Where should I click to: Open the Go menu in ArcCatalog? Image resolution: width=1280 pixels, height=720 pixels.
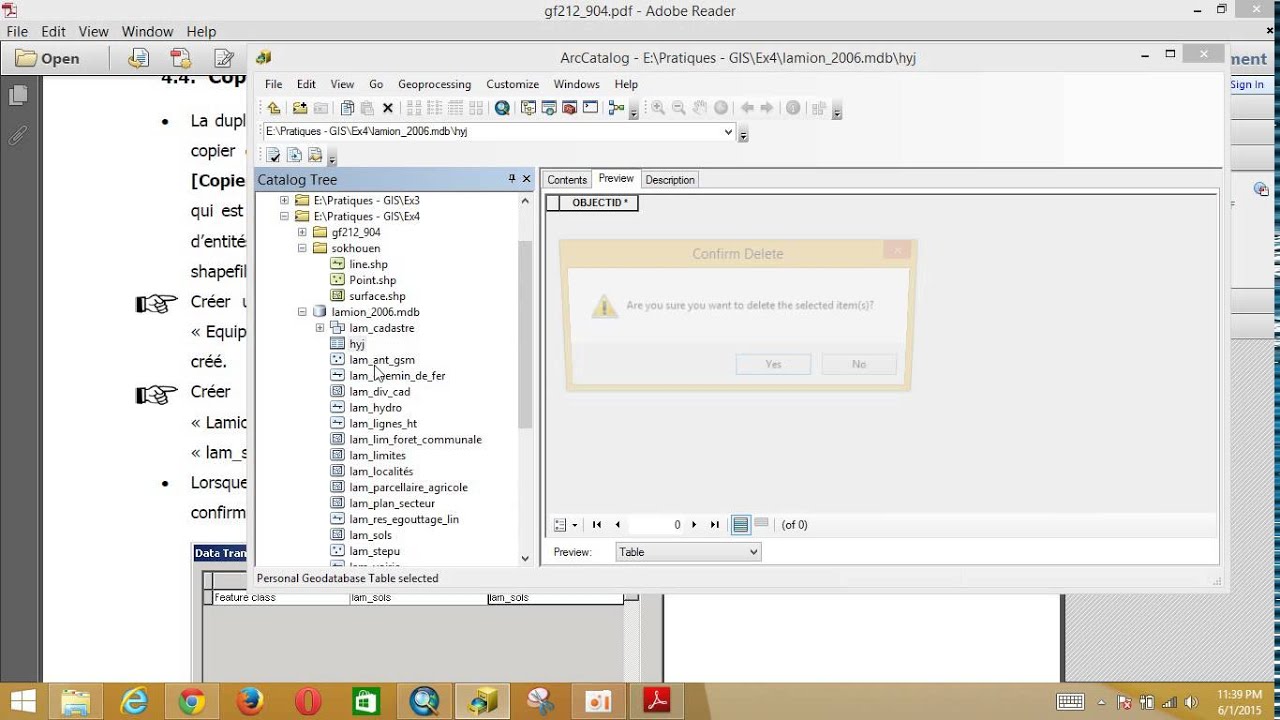point(376,84)
